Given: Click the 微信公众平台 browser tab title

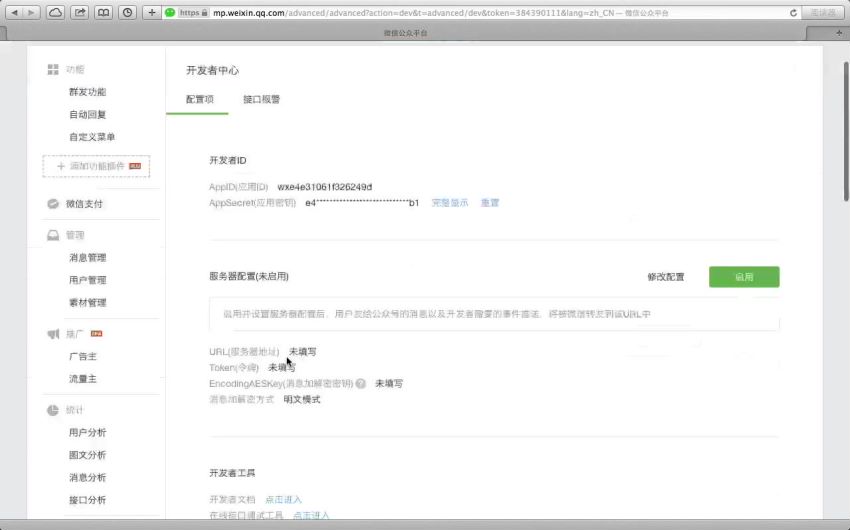Looking at the screenshot, I should (405, 34).
